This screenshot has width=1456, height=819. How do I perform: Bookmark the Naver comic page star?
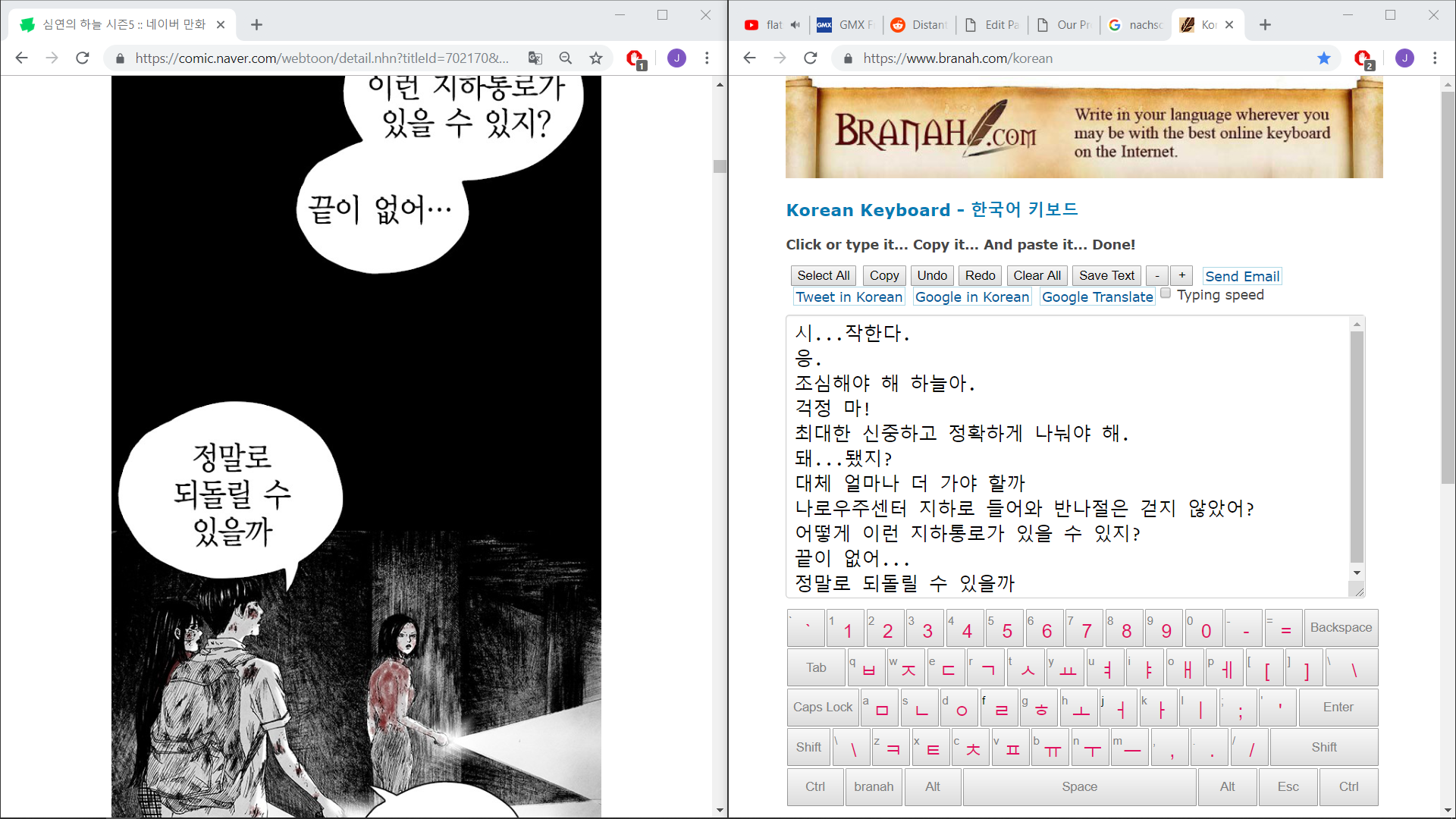click(596, 58)
